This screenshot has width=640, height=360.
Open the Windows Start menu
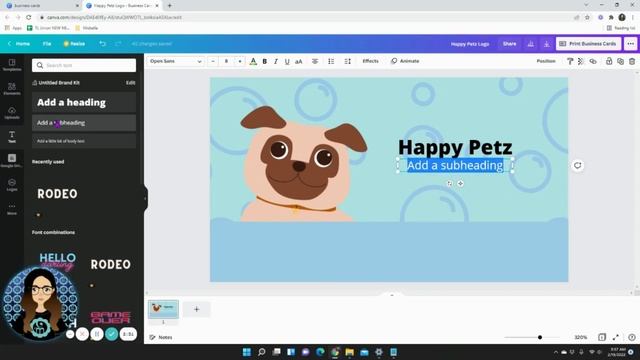pos(247,352)
